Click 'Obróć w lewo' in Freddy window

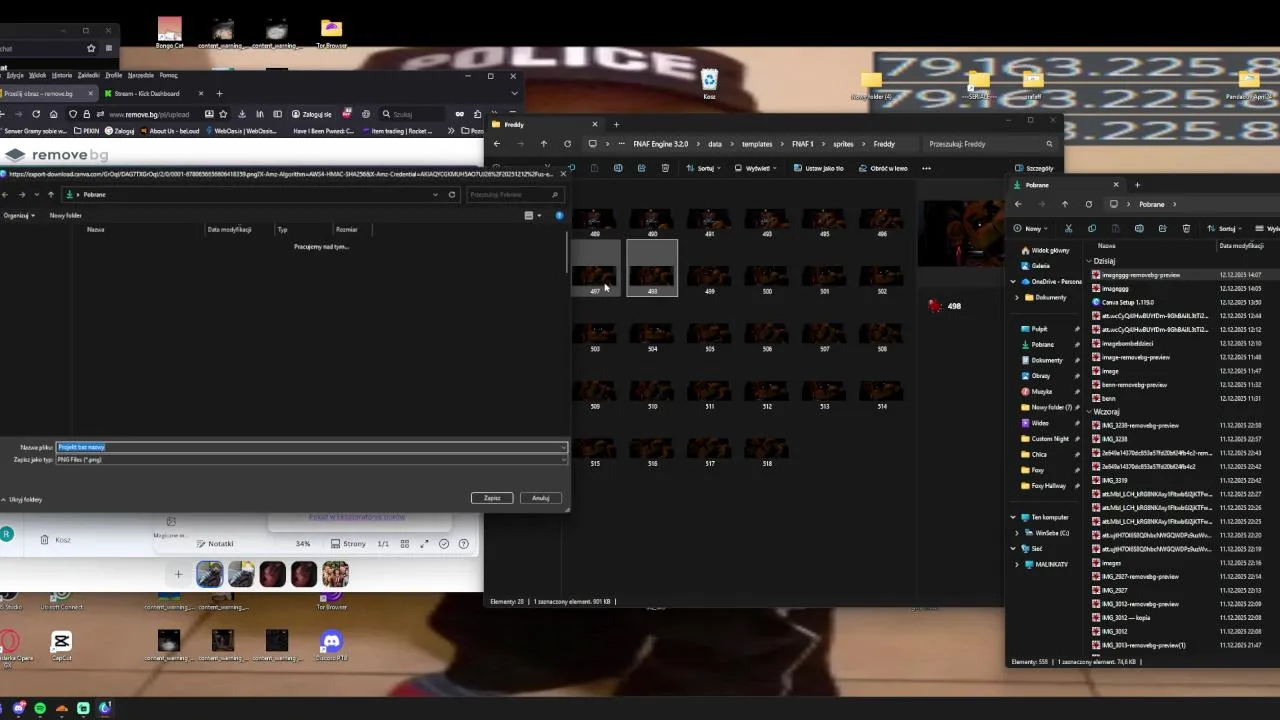pos(883,168)
